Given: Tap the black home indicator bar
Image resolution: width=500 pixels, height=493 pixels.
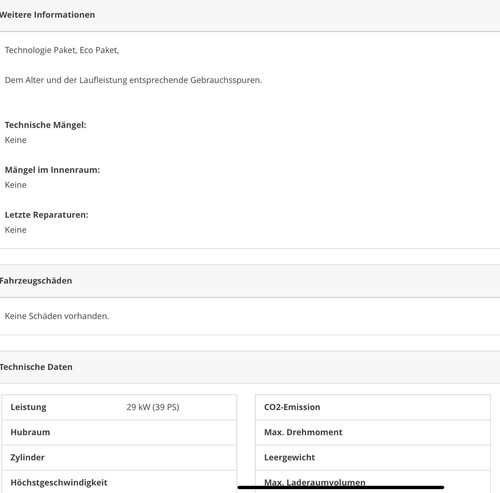Looking at the screenshot, I should pyautogui.click(x=341, y=487).
